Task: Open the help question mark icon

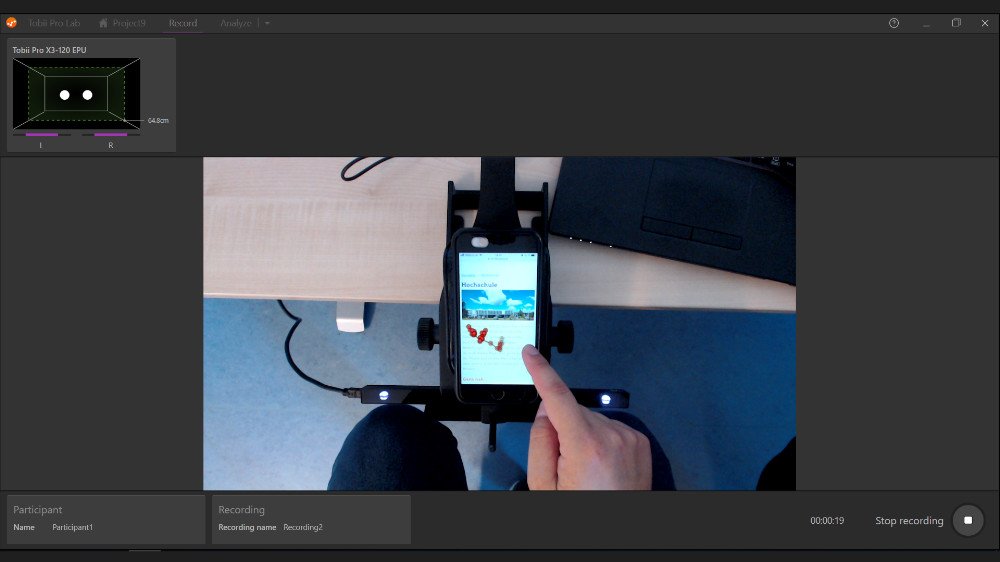Action: point(894,23)
